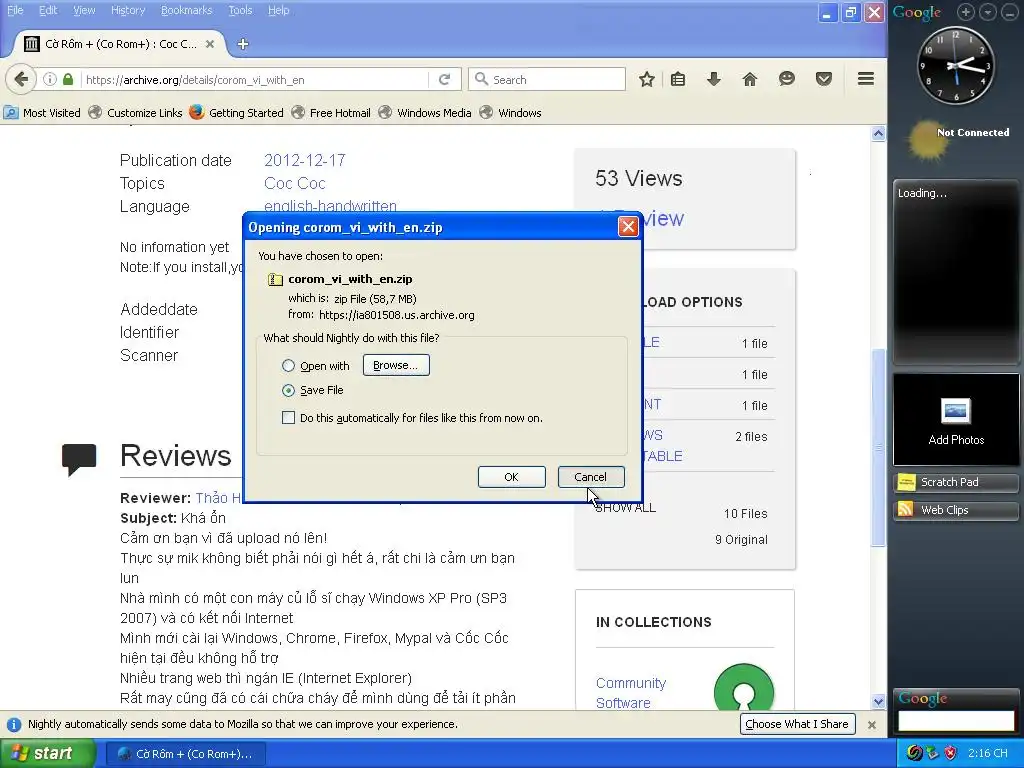The width and height of the screenshot is (1024, 768).
Task: Go to Home page via house icon
Action: (750, 80)
